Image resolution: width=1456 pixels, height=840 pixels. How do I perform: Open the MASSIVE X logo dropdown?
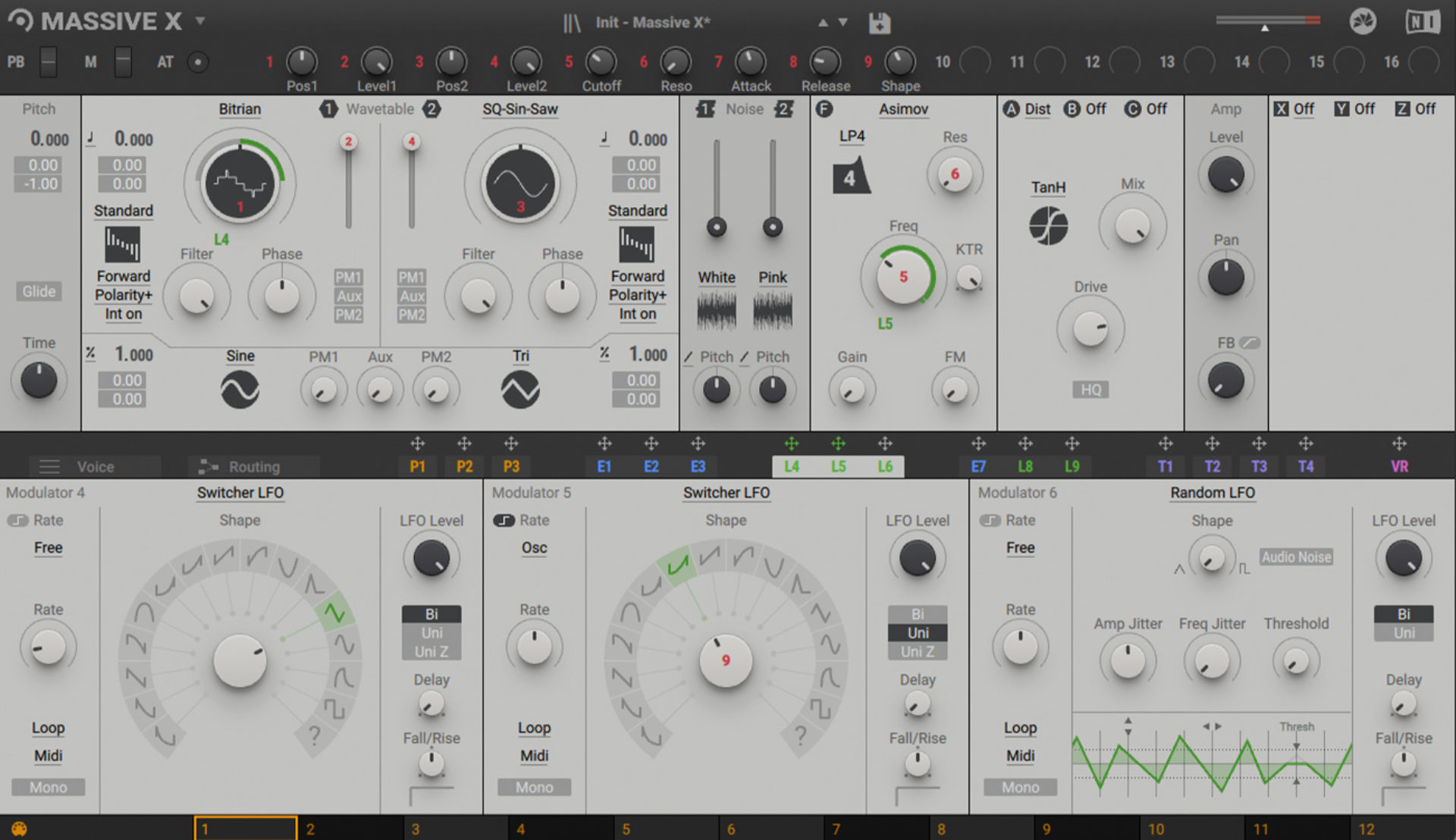(x=199, y=20)
